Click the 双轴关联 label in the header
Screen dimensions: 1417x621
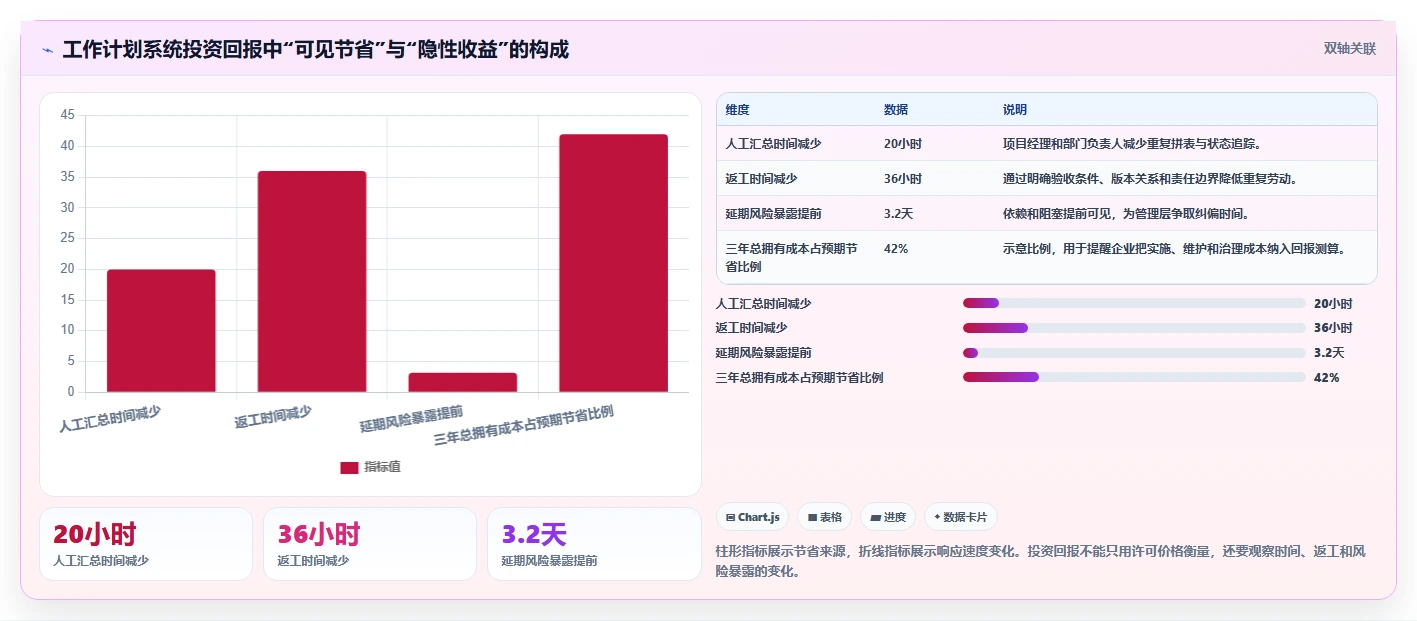[1350, 49]
